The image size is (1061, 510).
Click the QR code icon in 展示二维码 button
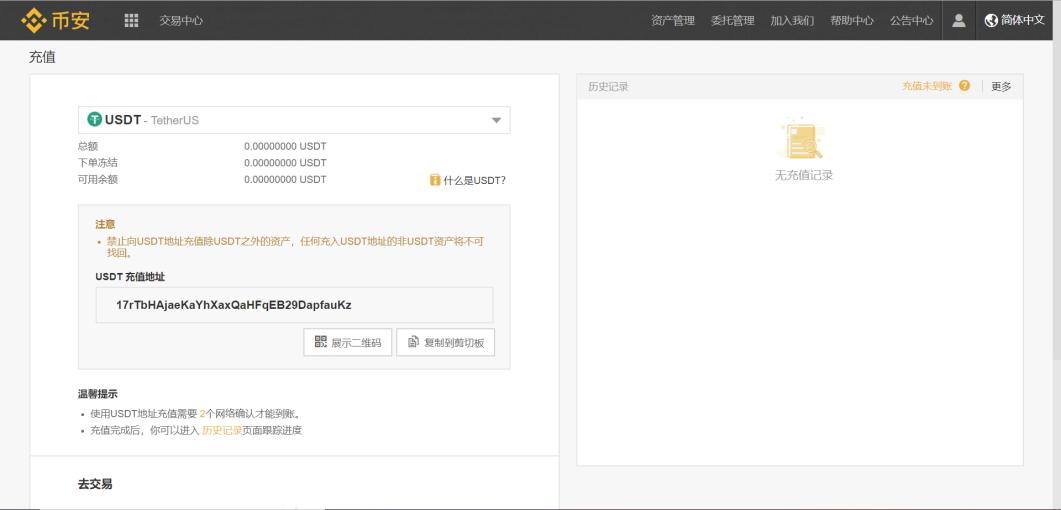coord(321,342)
